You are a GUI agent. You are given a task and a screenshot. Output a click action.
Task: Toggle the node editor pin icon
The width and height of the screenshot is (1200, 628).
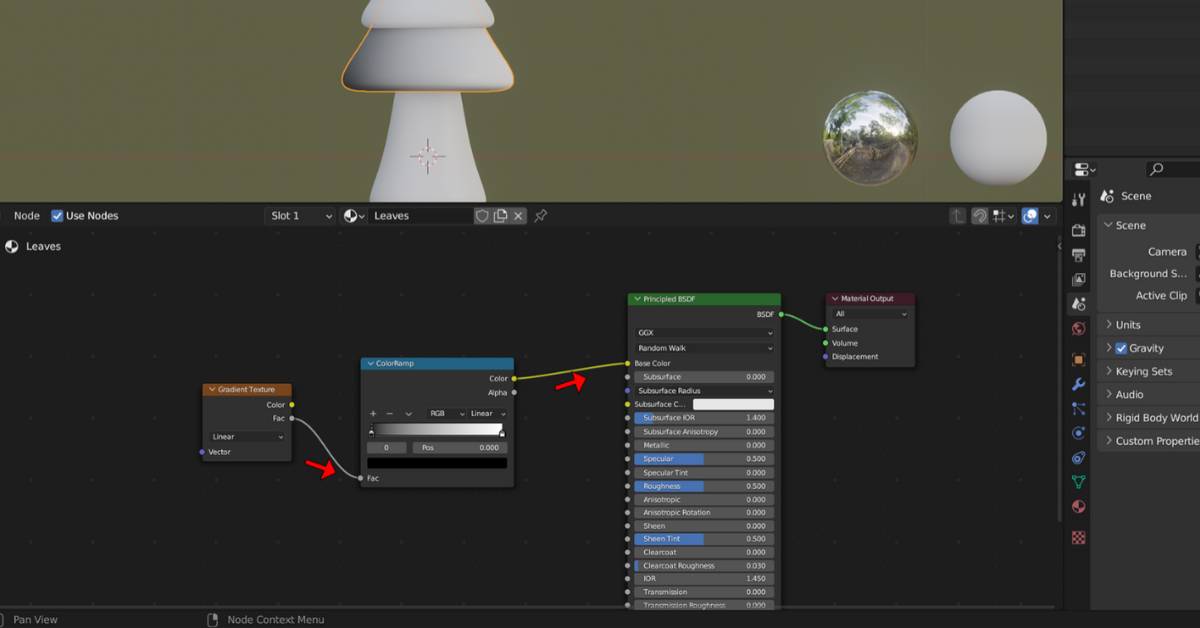point(541,215)
